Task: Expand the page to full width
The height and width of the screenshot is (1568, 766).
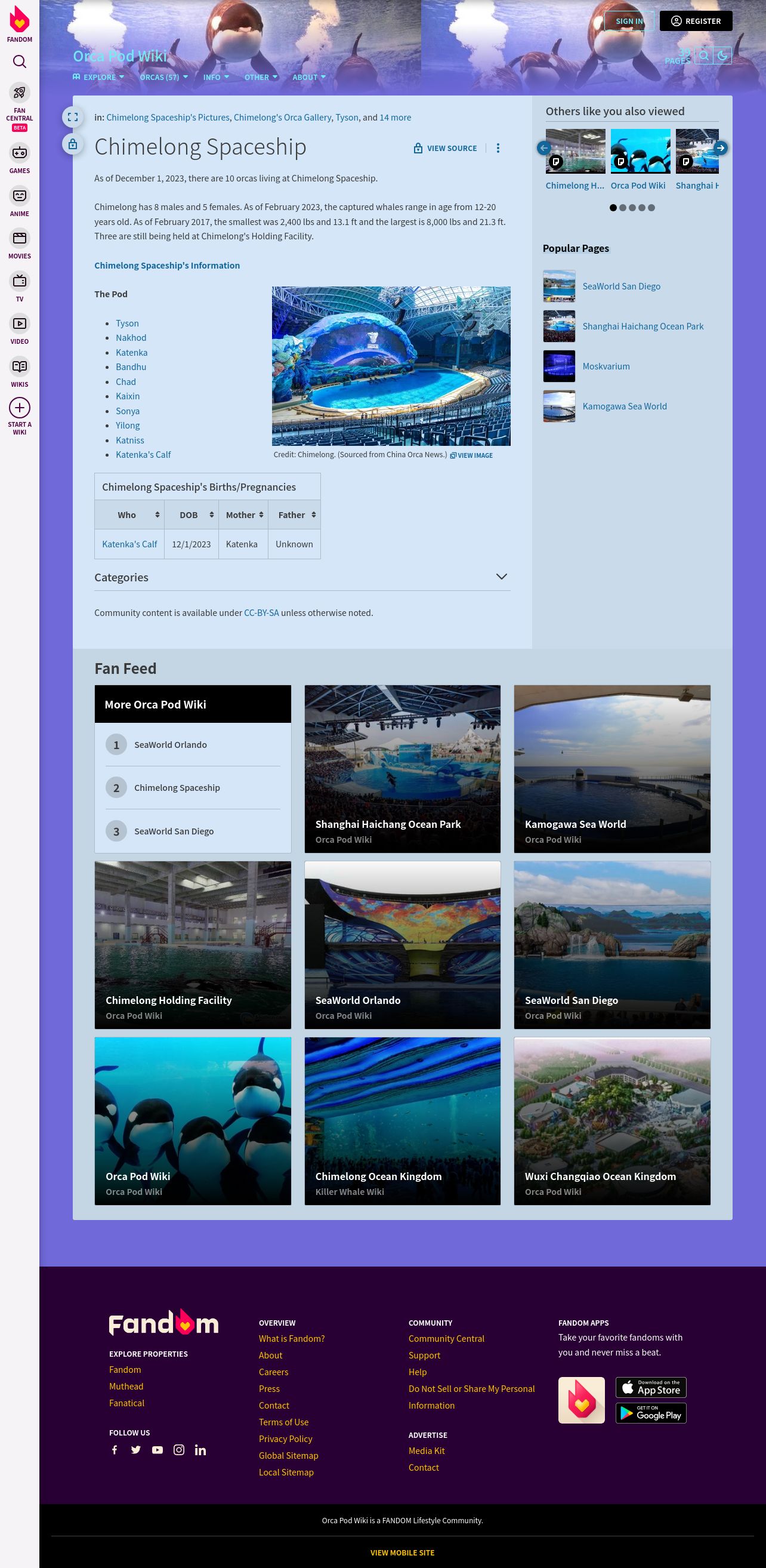Action: [x=72, y=117]
